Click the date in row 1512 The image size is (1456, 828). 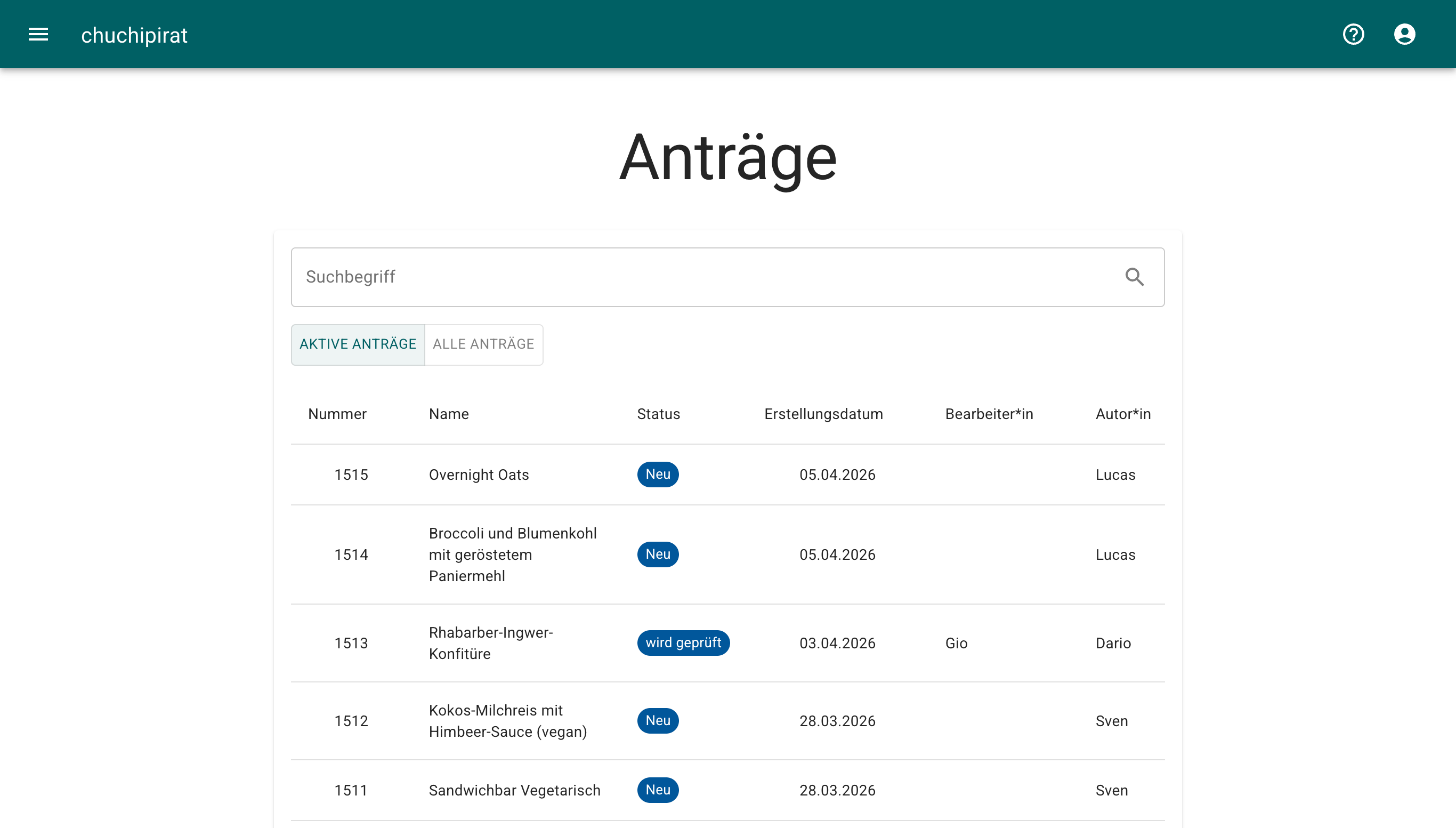(837, 721)
